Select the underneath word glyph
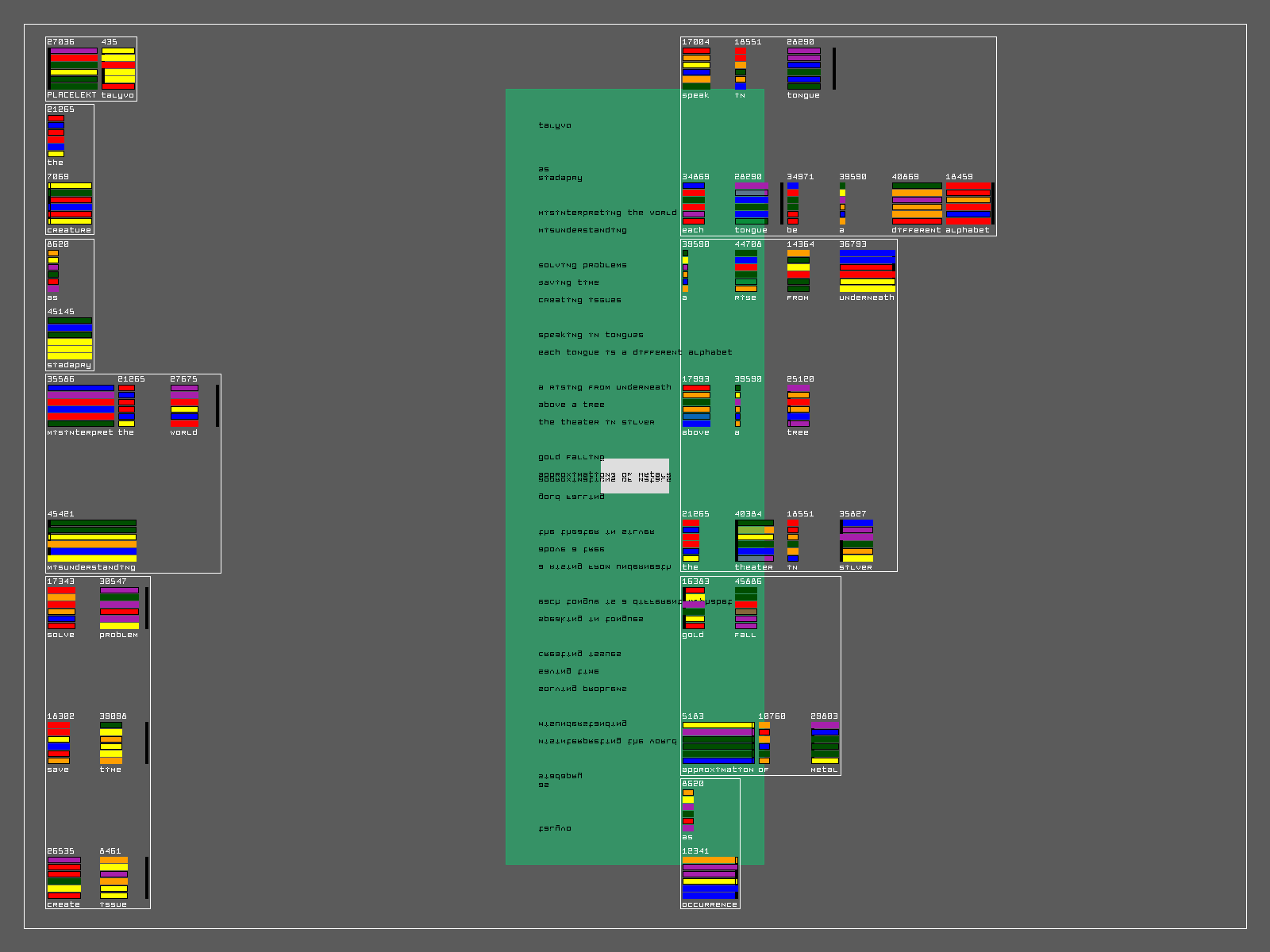This screenshot has width=1270, height=952. click(x=867, y=271)
